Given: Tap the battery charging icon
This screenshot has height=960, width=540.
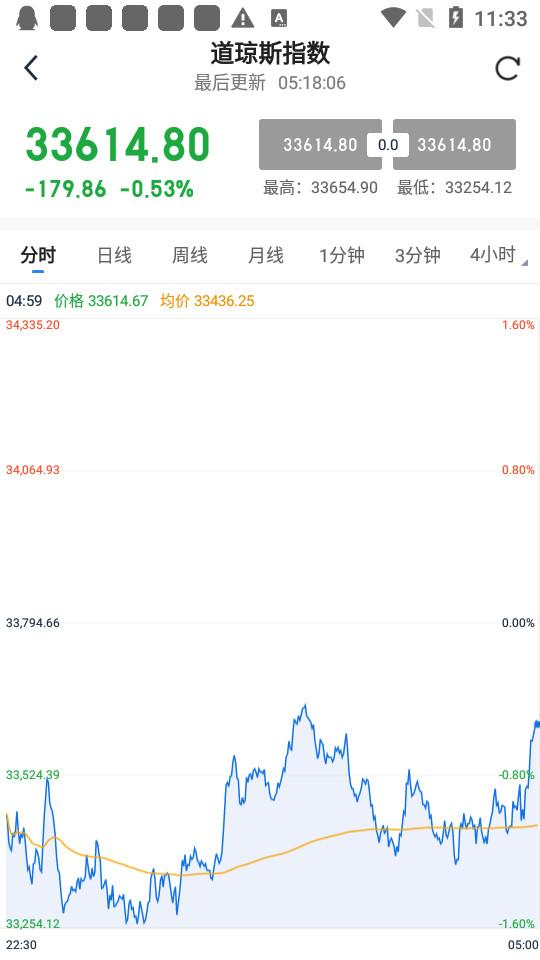Looking at the screenshot, I should click(x=456, y=17).
